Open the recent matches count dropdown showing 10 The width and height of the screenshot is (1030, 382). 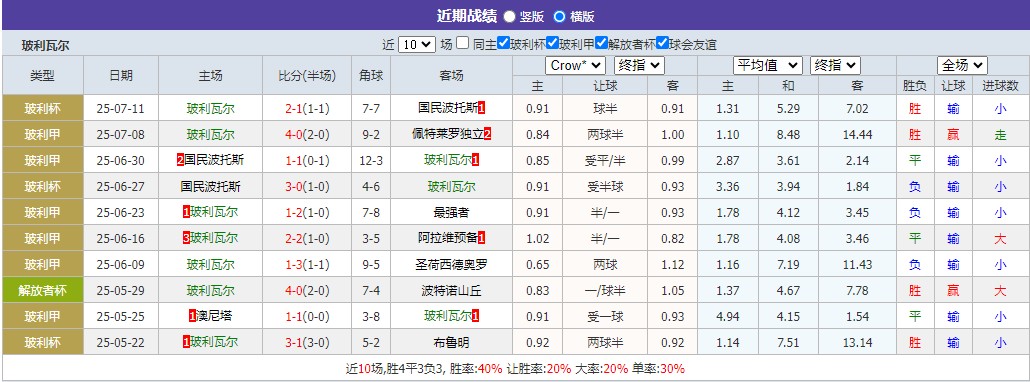point(417,45)
